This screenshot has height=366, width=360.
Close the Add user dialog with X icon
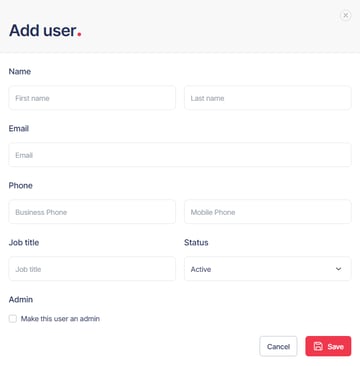coord(346,15)
